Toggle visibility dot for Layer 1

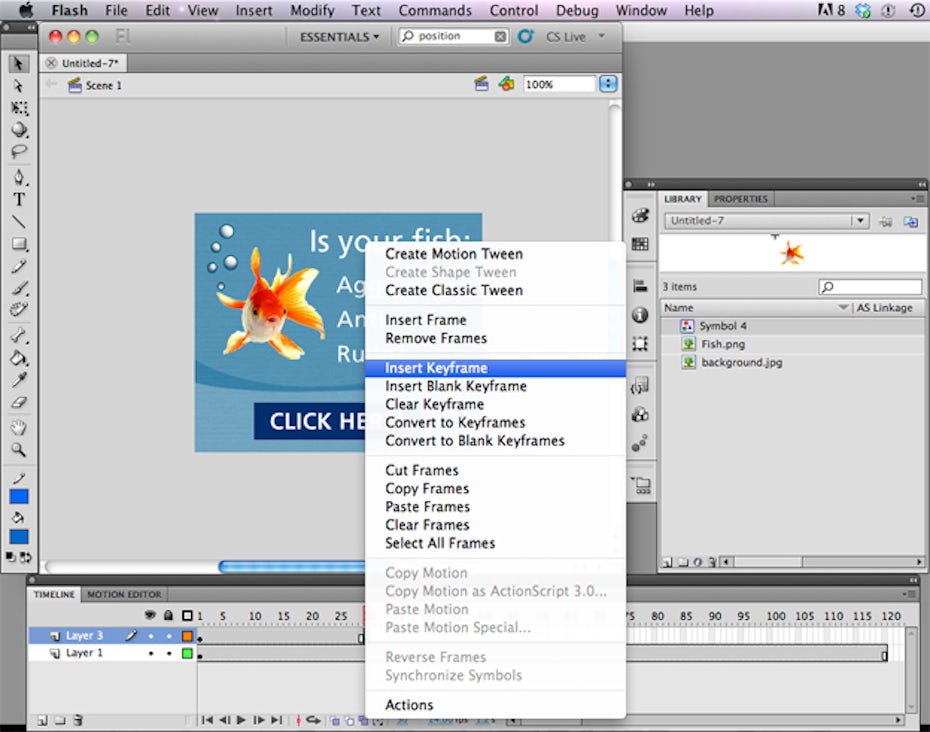[151, 653]
